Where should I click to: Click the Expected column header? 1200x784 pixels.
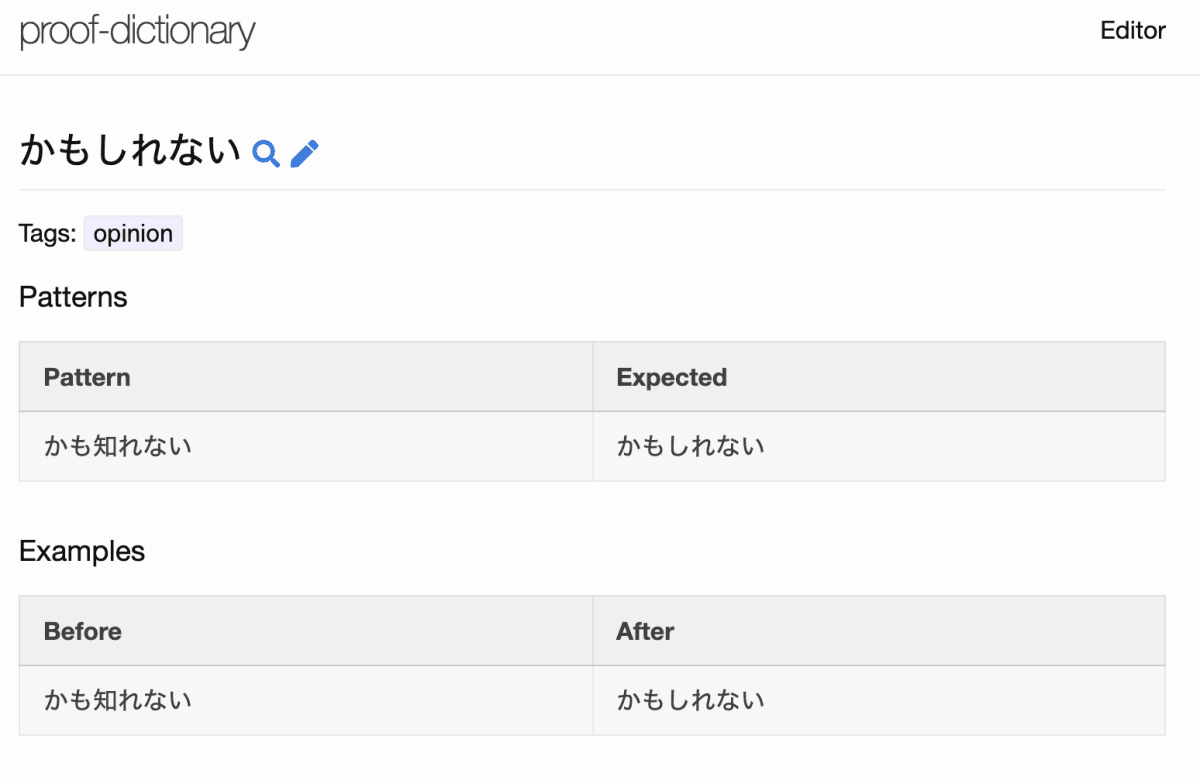[x=879, y=377]
